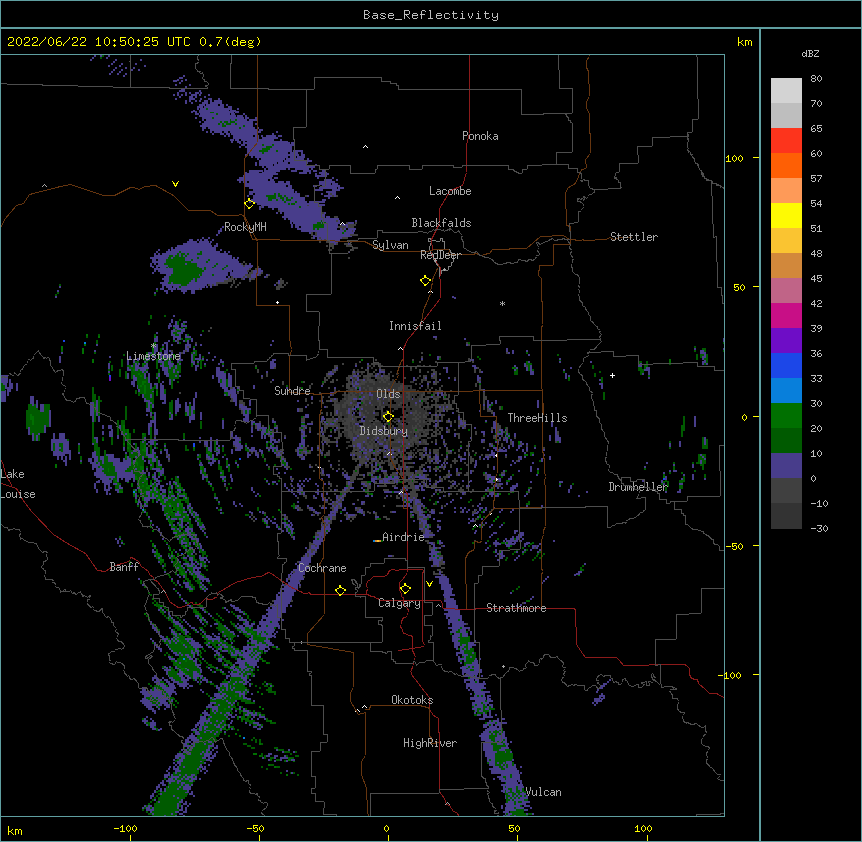Click the yellow diamond marker above RockyMH
862x842 pixels.
(x=249, y=204)
